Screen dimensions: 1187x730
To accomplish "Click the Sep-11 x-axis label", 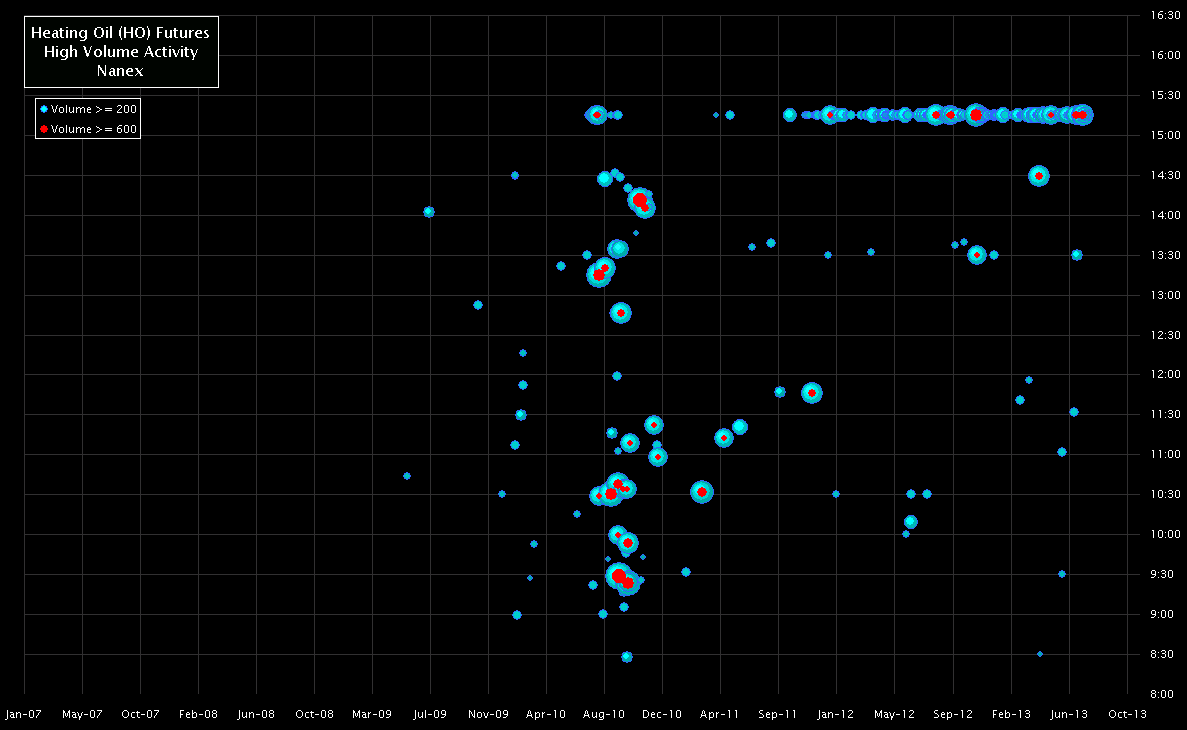I will point(777,714).
